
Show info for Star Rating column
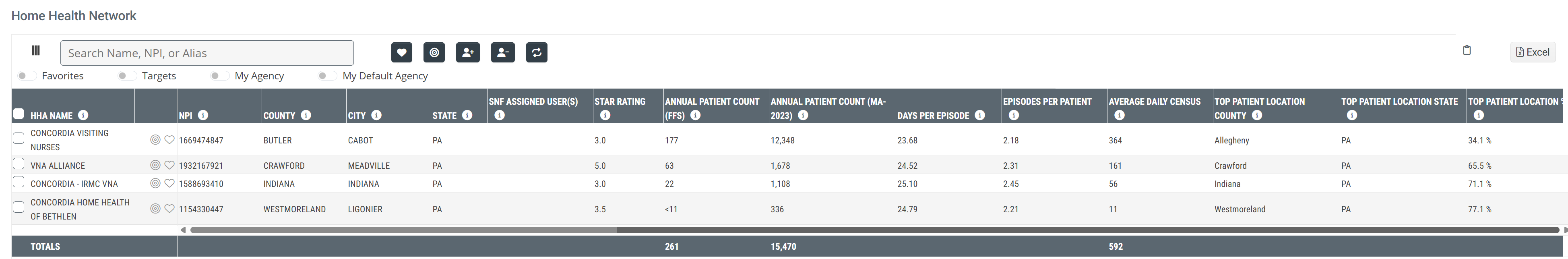click(x=605, y=115)
